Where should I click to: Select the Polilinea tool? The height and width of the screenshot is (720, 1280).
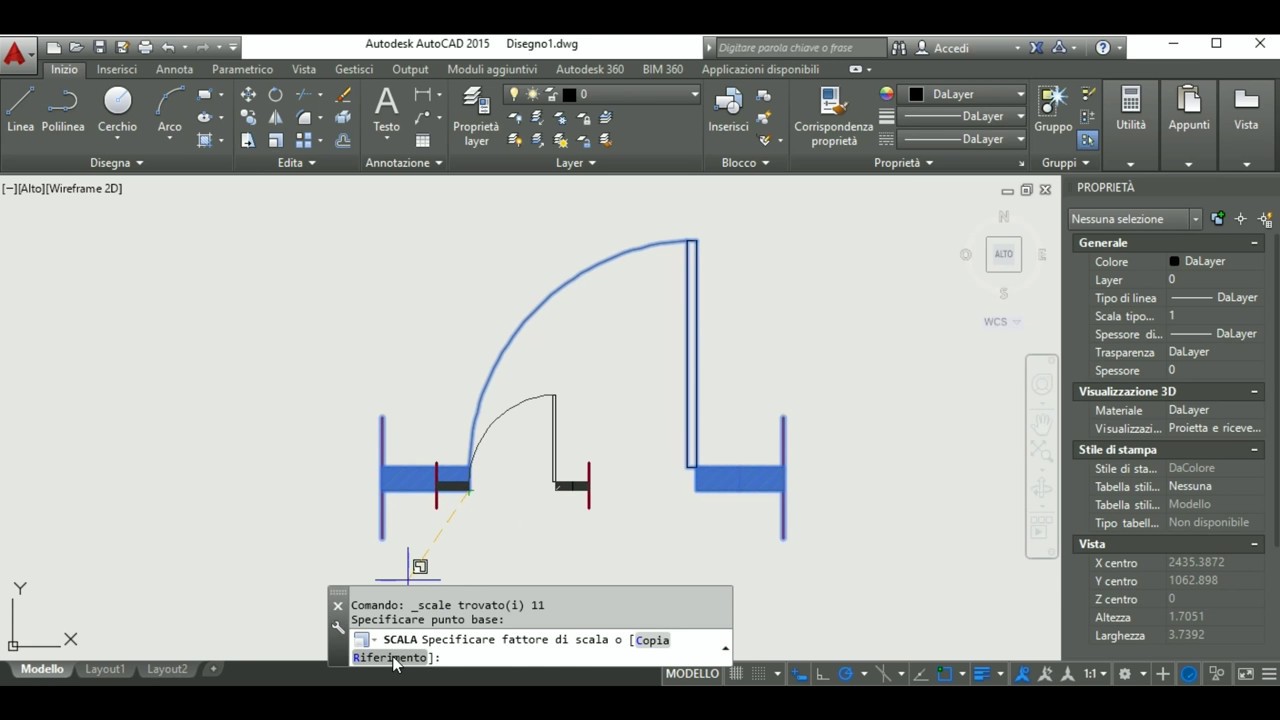(x=63, y=110)
